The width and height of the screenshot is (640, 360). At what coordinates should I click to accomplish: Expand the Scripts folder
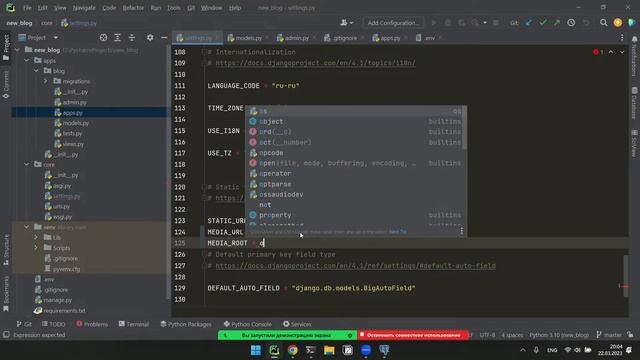36,248
